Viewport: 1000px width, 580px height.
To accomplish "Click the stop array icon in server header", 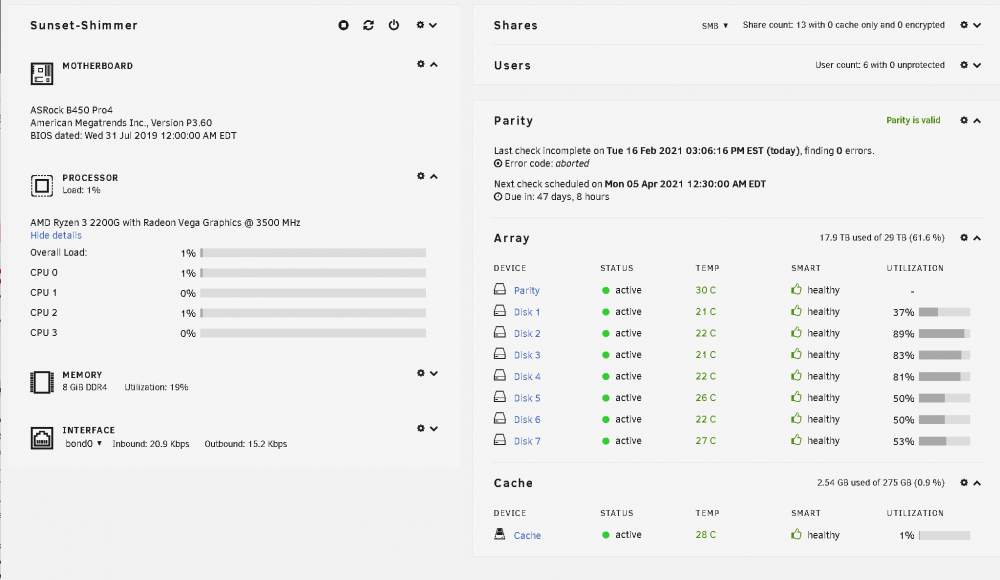I will (343, 25).
